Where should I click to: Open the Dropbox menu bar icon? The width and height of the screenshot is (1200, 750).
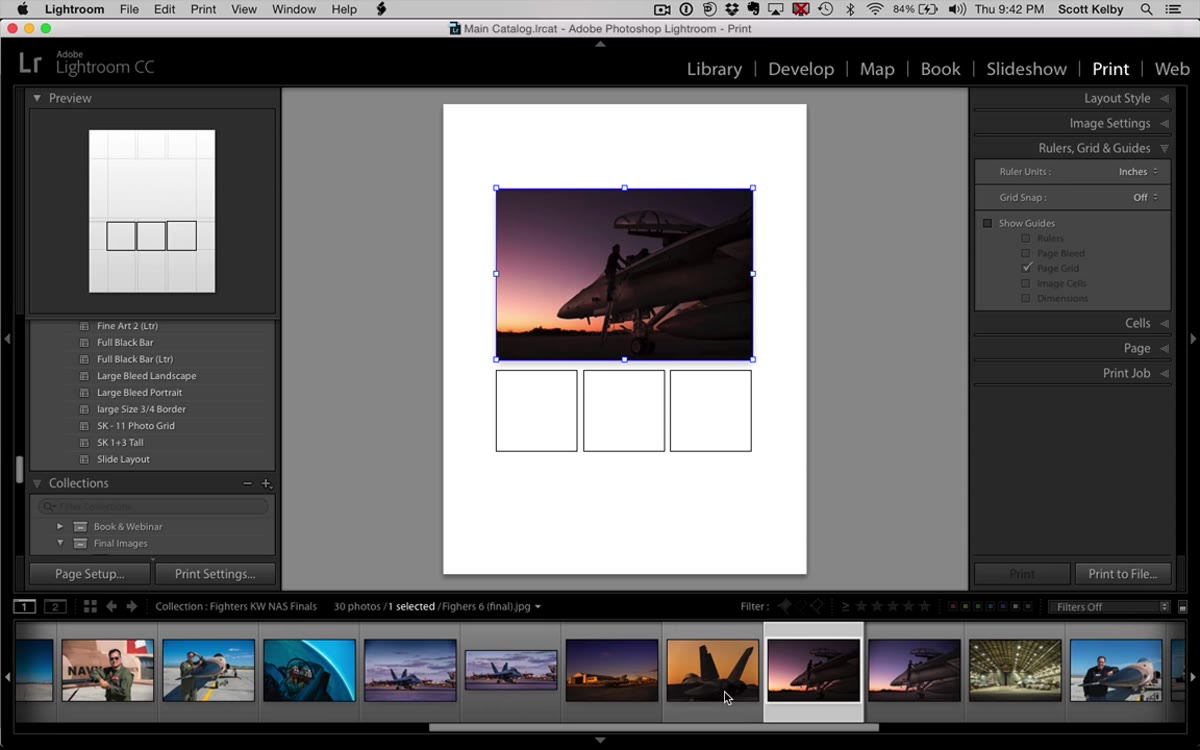tap(732, 9)
